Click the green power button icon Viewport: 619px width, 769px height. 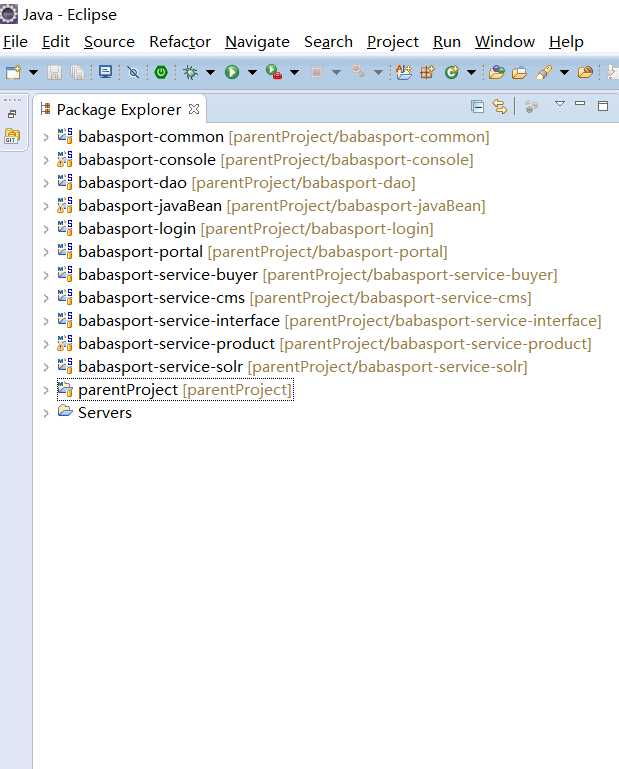pyautogui.click(x=161, y=72)
